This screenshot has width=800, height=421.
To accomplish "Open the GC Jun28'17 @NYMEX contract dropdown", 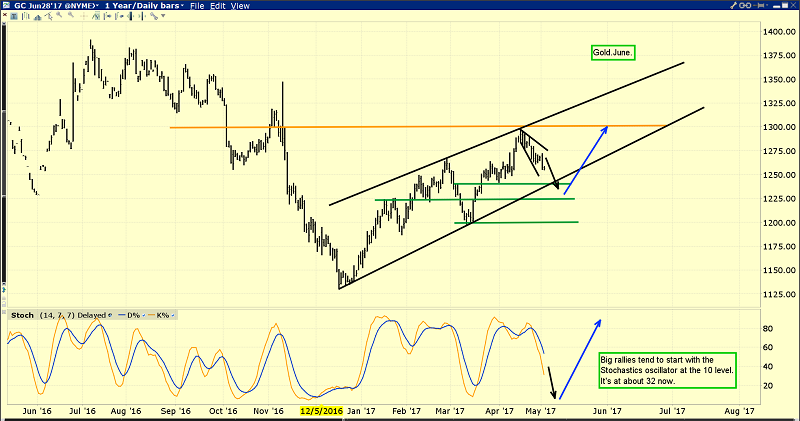I will (x=56, y=6).
